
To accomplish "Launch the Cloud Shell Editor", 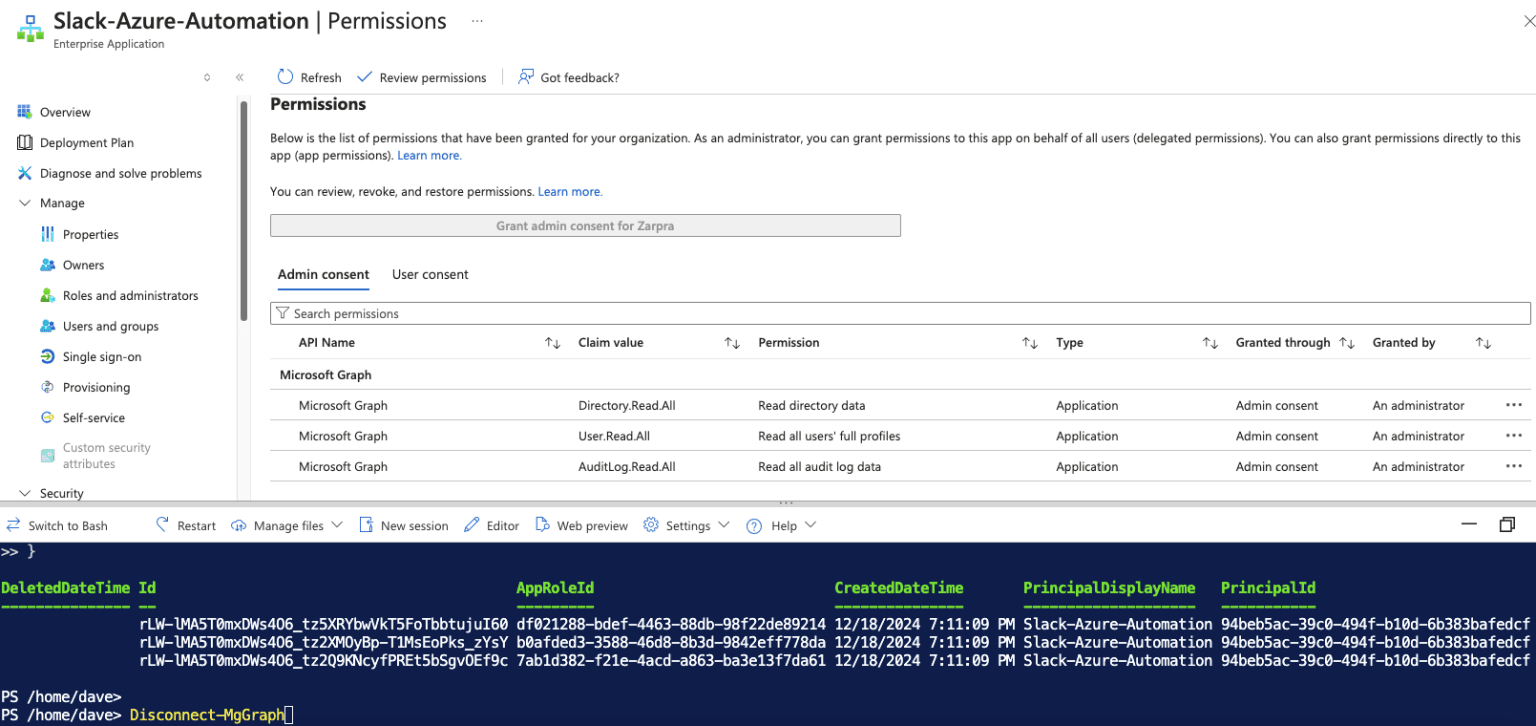I will (491, 524).
